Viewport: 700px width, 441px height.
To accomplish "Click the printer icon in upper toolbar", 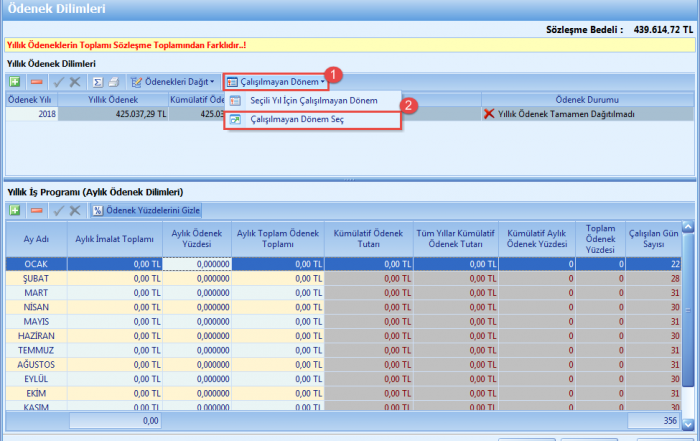I will click(114, 81).
